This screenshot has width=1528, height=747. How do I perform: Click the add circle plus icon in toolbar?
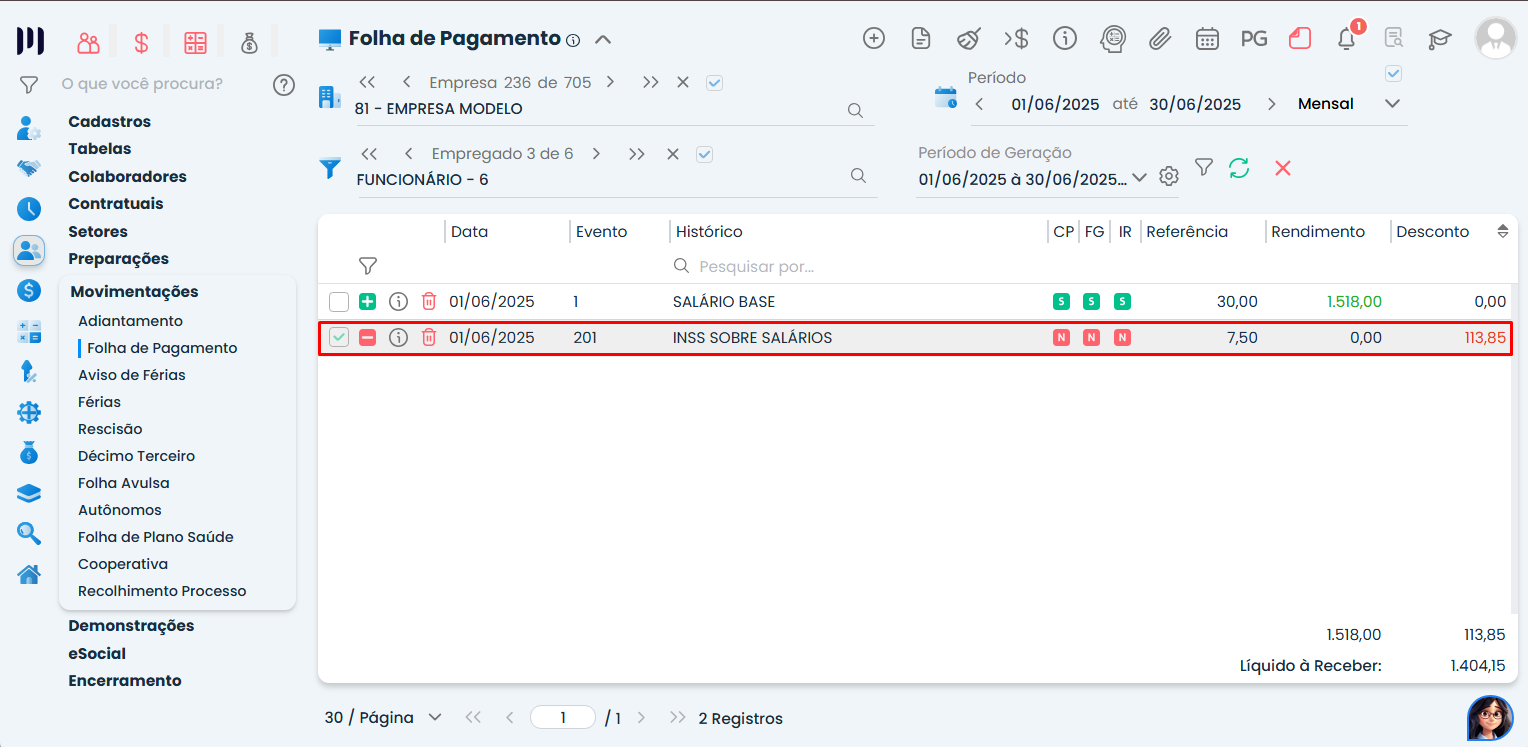click(x=874, y=39)
